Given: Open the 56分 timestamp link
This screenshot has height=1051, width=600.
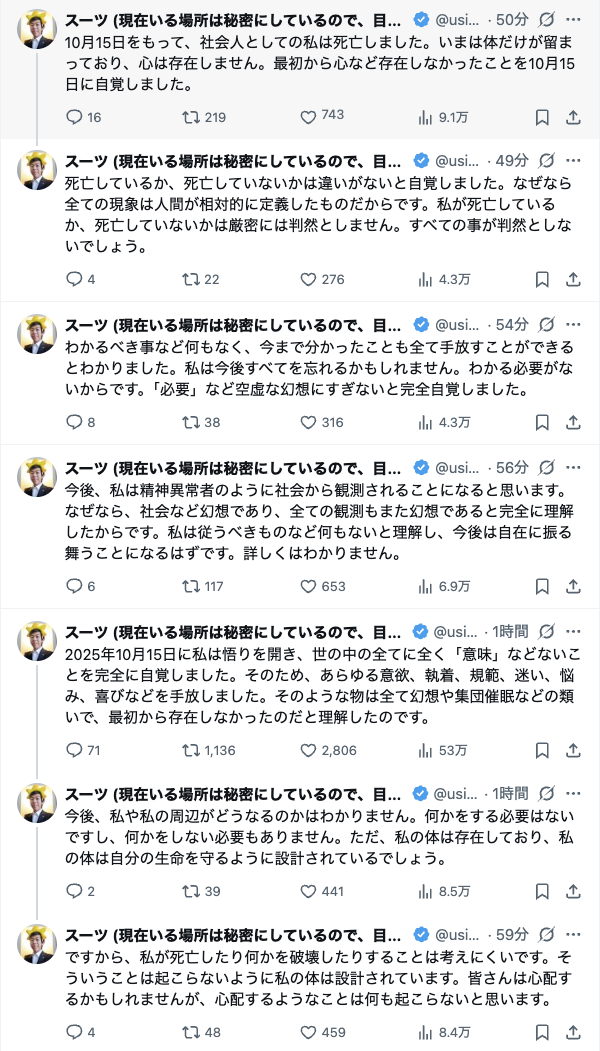Looking at the screenshot, I should coord(511,468).
